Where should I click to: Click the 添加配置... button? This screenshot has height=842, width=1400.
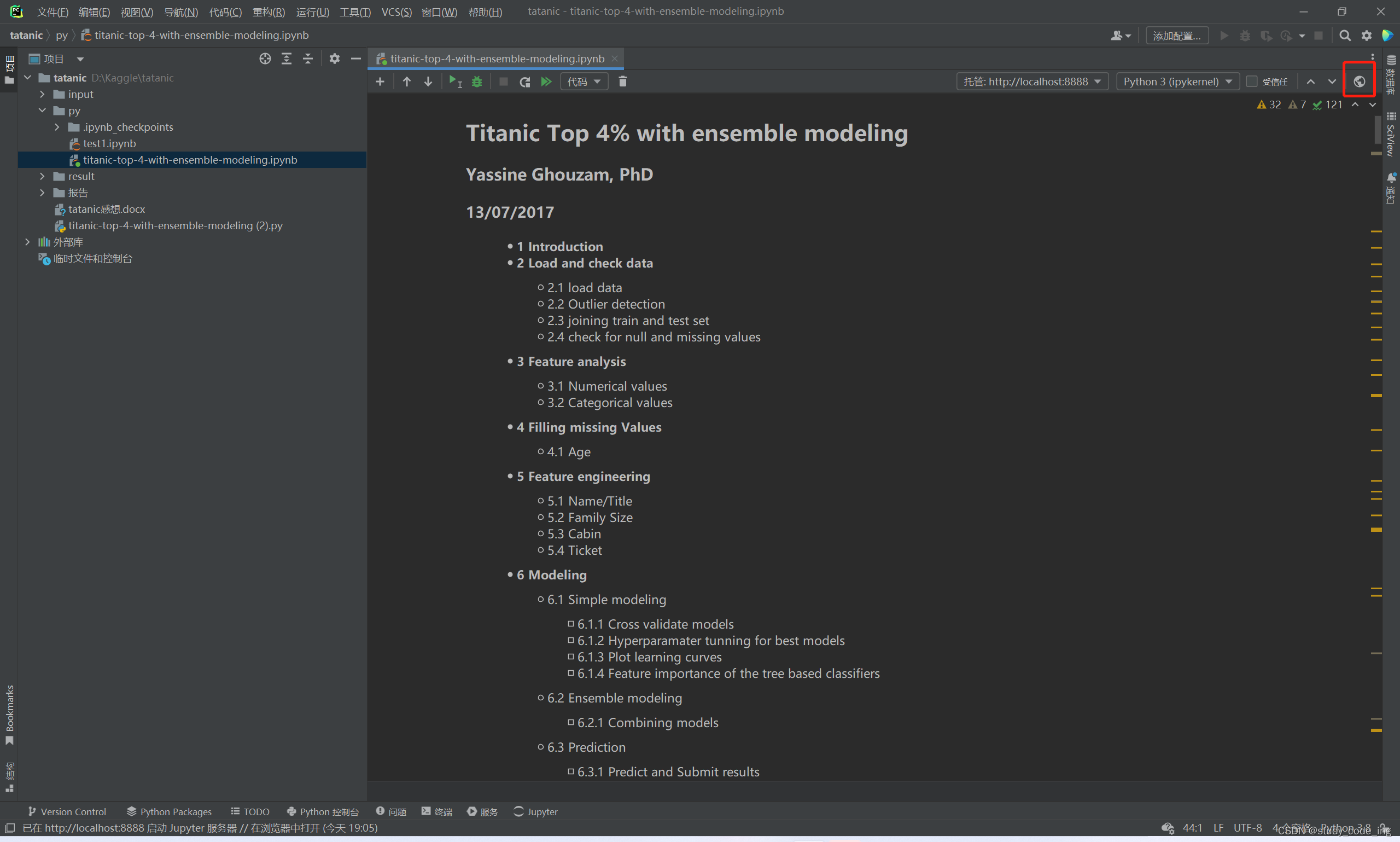point(1176,36)
